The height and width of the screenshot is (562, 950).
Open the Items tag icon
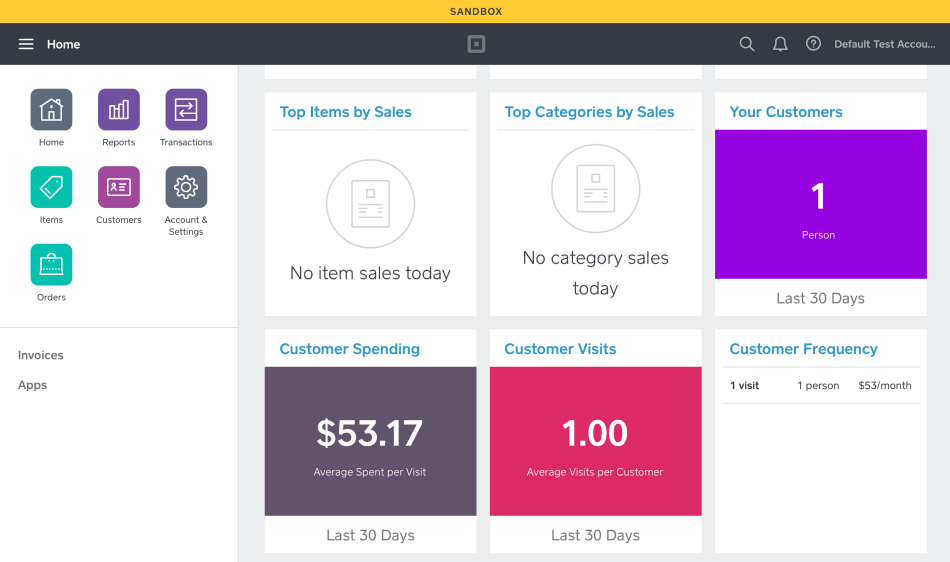[51, 187]
